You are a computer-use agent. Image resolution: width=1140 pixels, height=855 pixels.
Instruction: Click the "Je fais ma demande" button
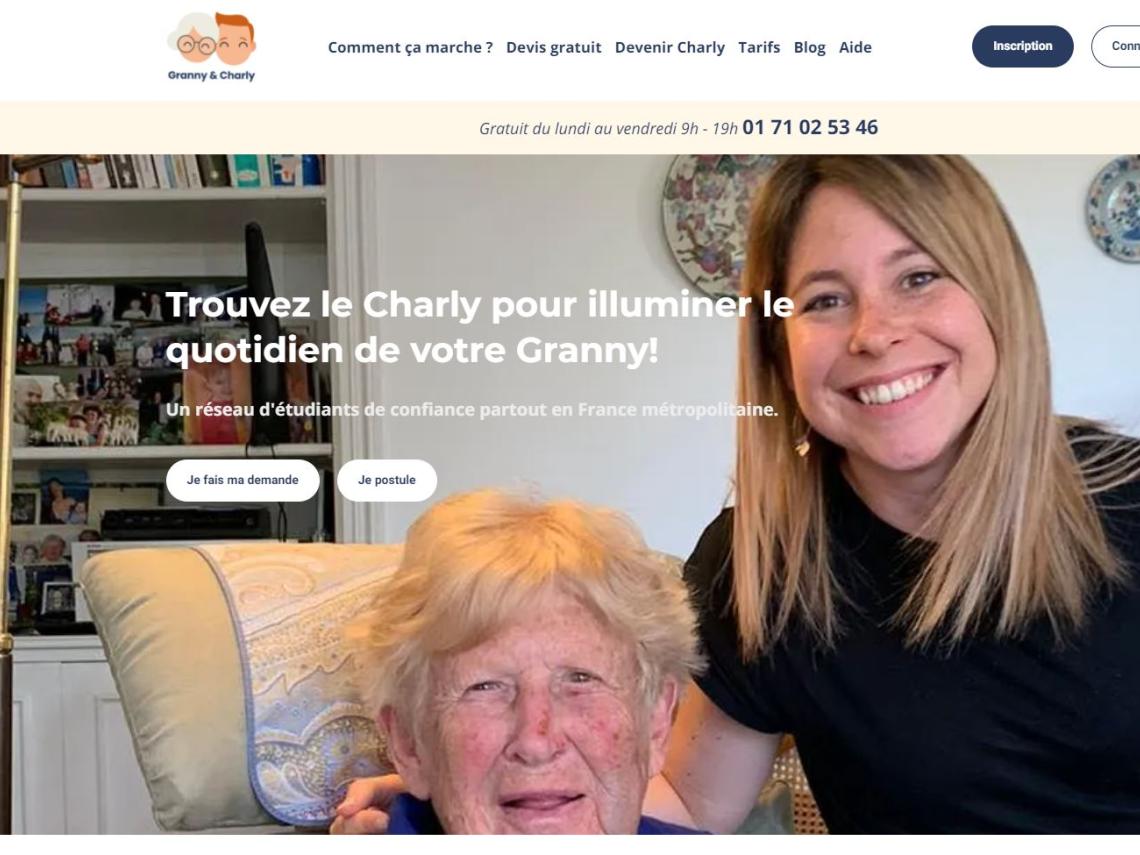tap(243, 480)
